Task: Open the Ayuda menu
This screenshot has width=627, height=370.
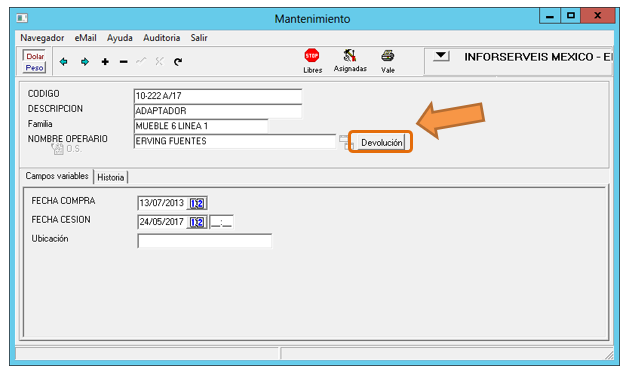Action: pos(120,38)
